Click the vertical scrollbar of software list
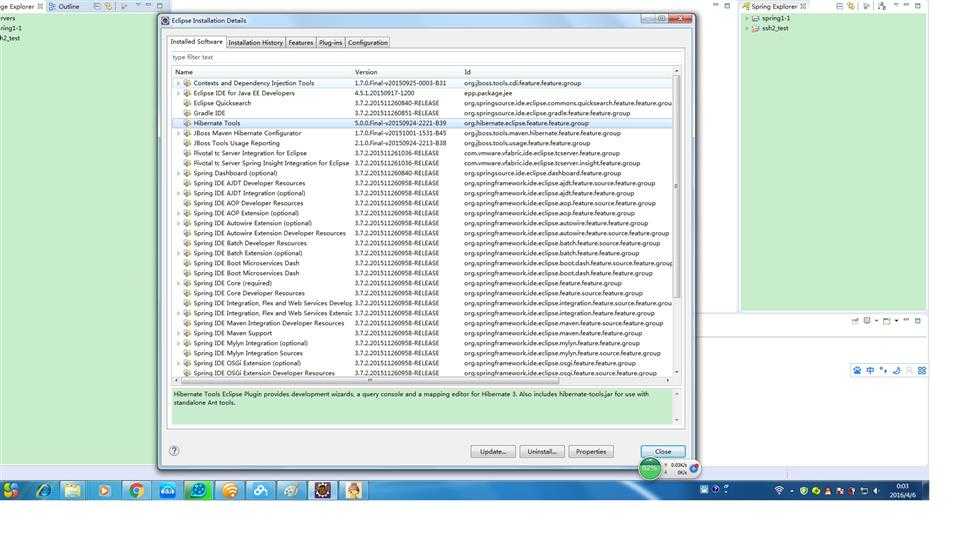Screen dimensions: 960x540 click(676, 184)
